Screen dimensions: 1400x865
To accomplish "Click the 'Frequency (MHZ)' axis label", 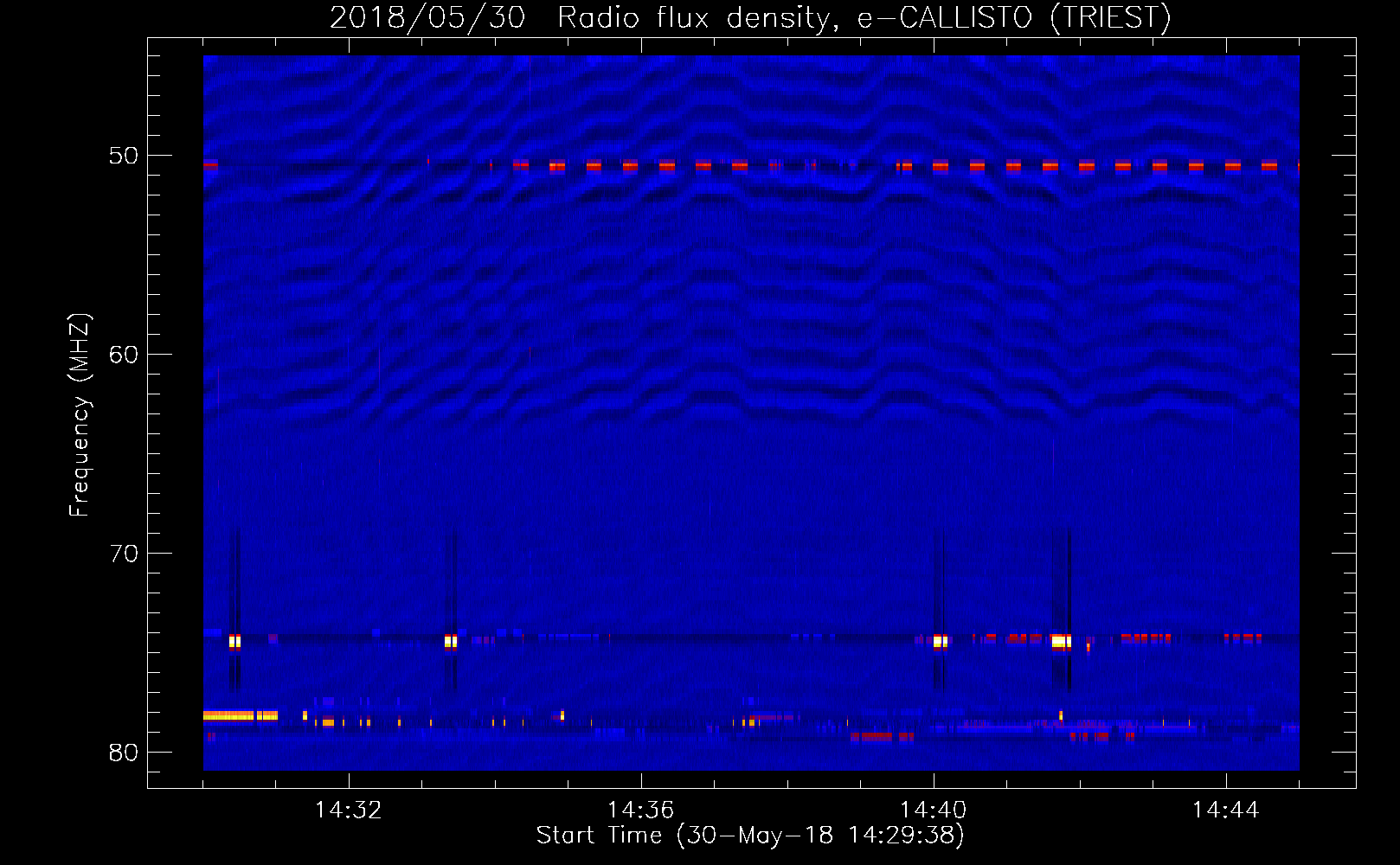I will (x=80, y=414).
